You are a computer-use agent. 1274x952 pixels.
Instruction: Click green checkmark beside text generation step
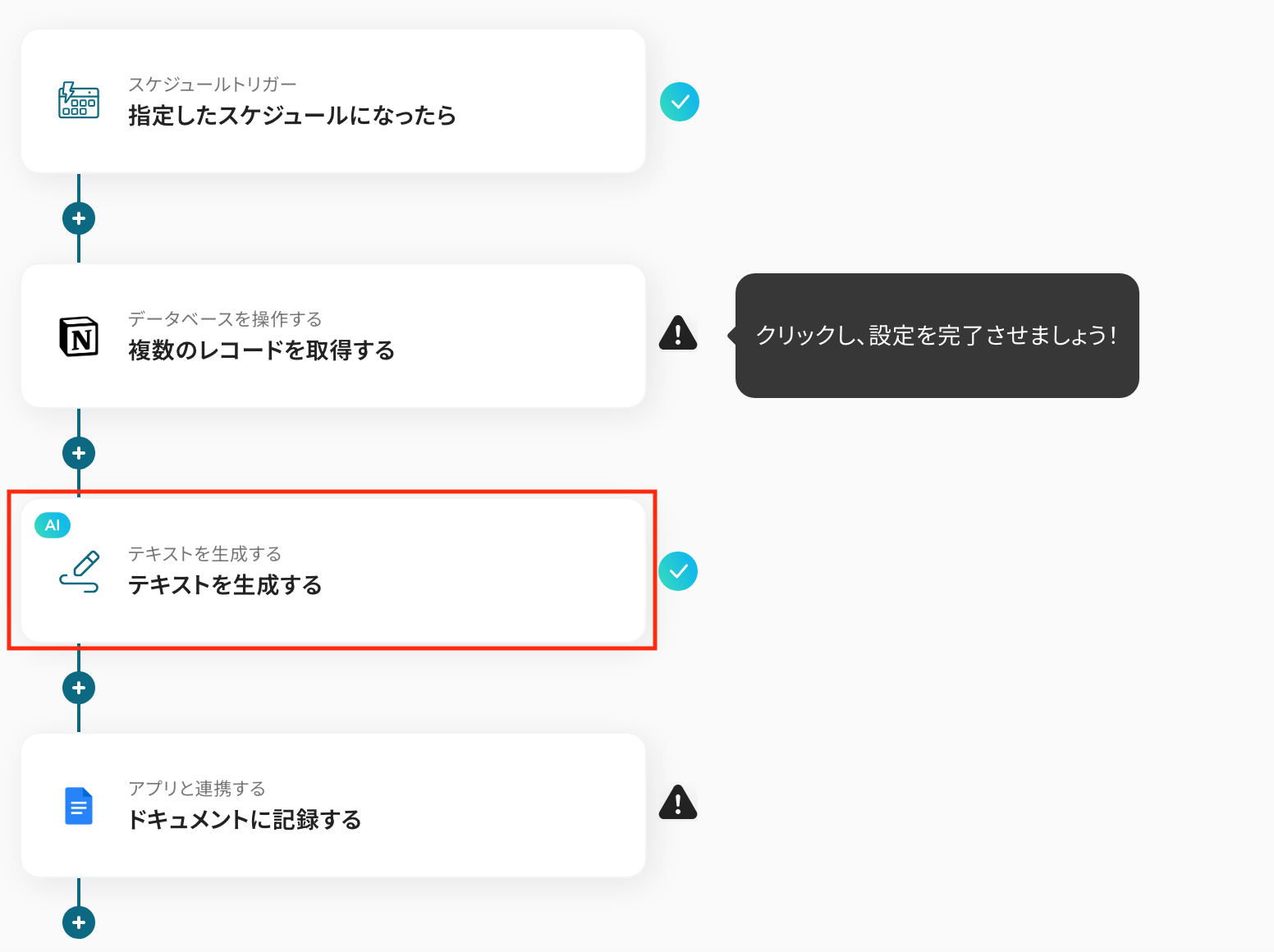coord(678,571)
